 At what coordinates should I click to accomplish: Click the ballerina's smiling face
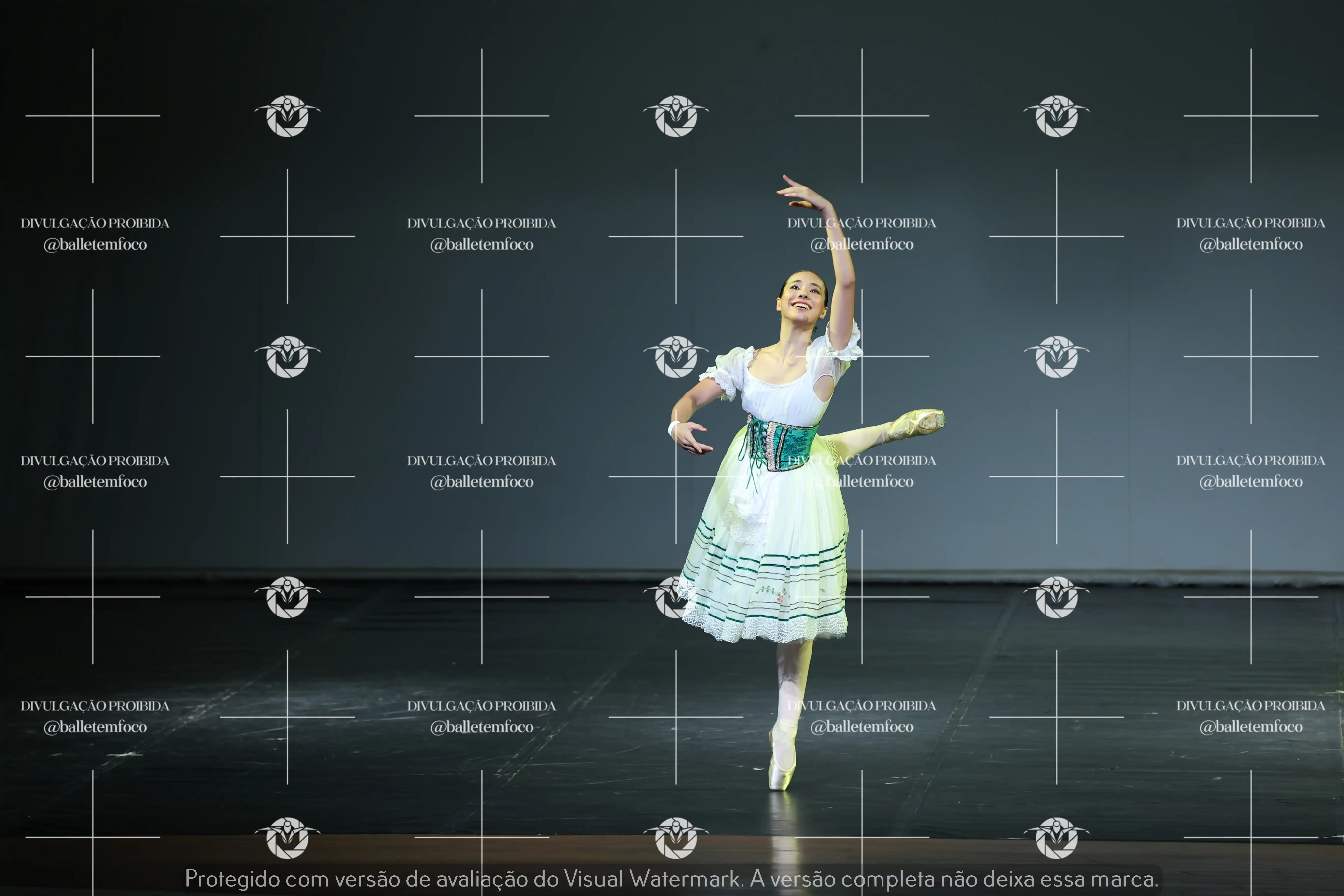coord(803,296)
